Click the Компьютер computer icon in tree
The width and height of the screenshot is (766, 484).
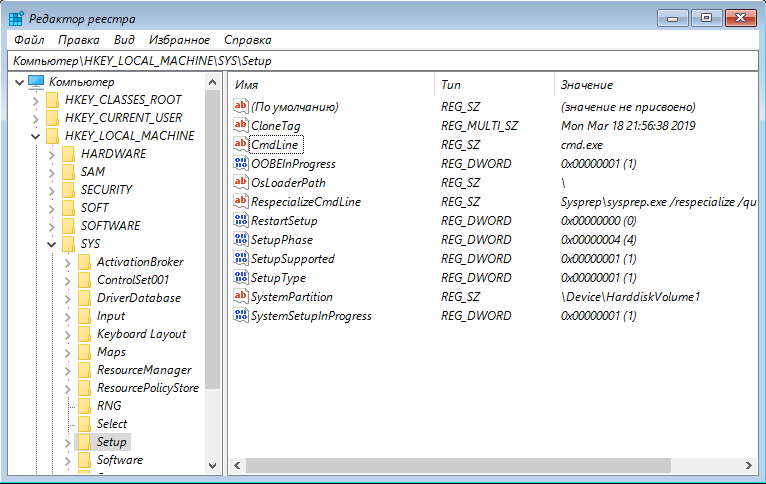click(x=36, y=82)
